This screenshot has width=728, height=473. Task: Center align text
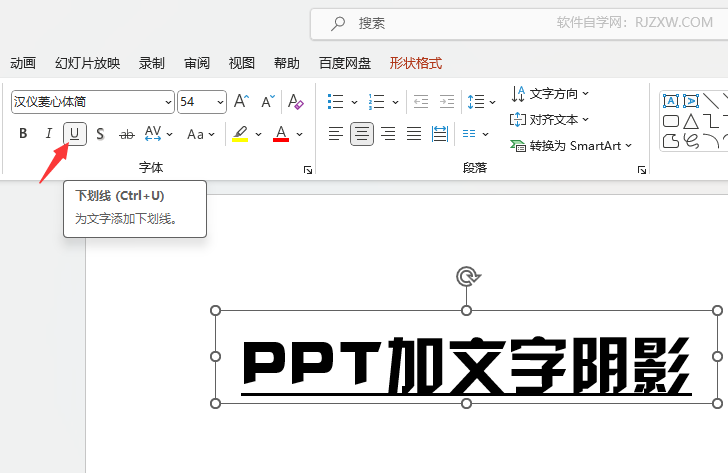[x=362, y=134]
